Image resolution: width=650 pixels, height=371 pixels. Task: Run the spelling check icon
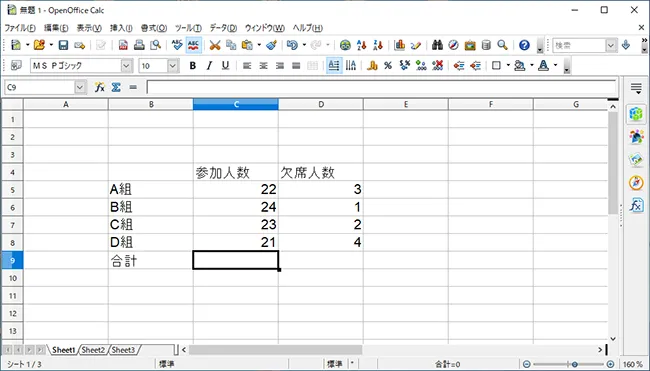pyautogui.click(x=177, y=45)
